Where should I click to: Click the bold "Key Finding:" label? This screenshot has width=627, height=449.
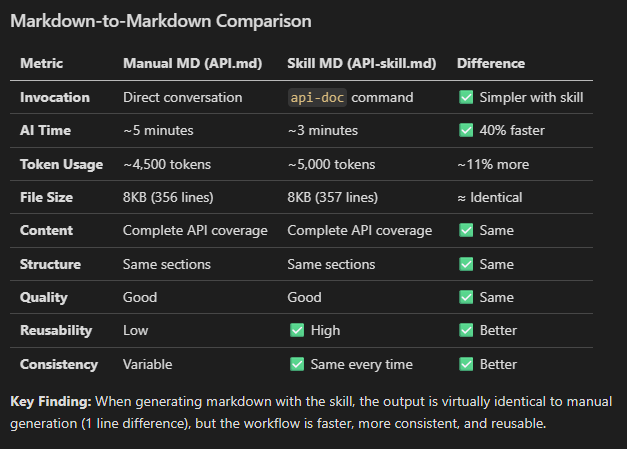pyautogui.click(x=51, y=401)
